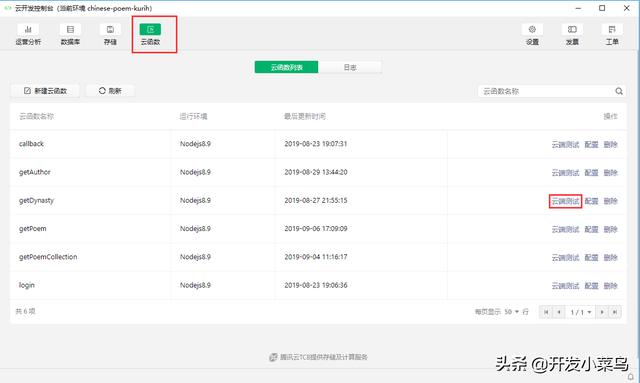Click Nodejs8.9 in the login row
The image size is (640, 383).
point(196,285)
